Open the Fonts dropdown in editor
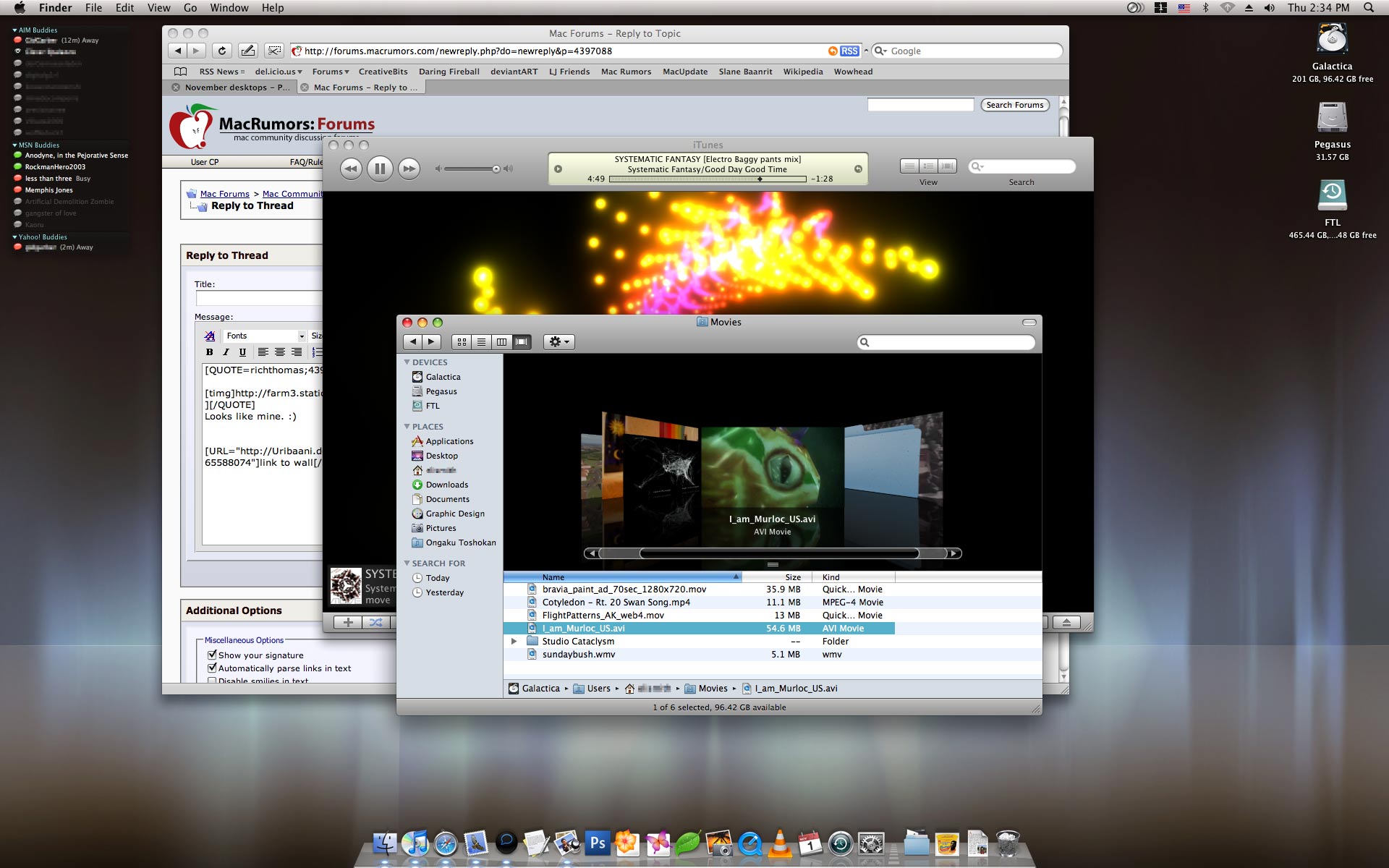 265,336
